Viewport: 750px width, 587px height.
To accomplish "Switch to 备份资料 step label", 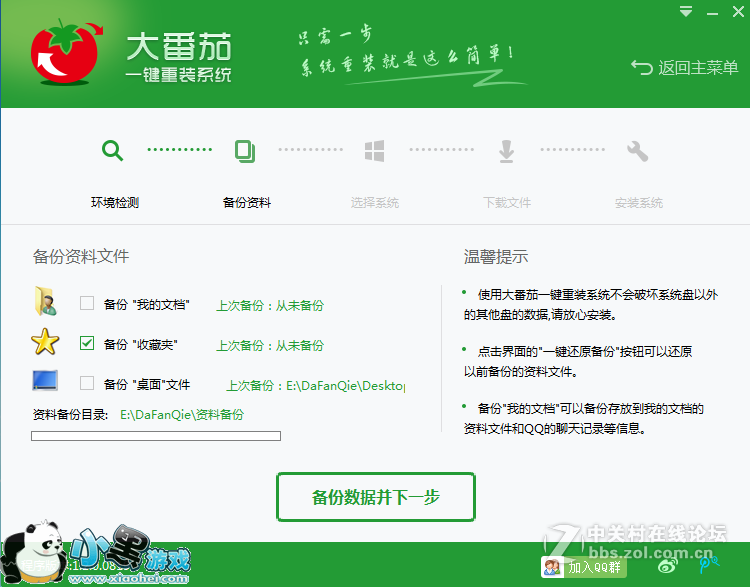I will click(x=247, y=203).
